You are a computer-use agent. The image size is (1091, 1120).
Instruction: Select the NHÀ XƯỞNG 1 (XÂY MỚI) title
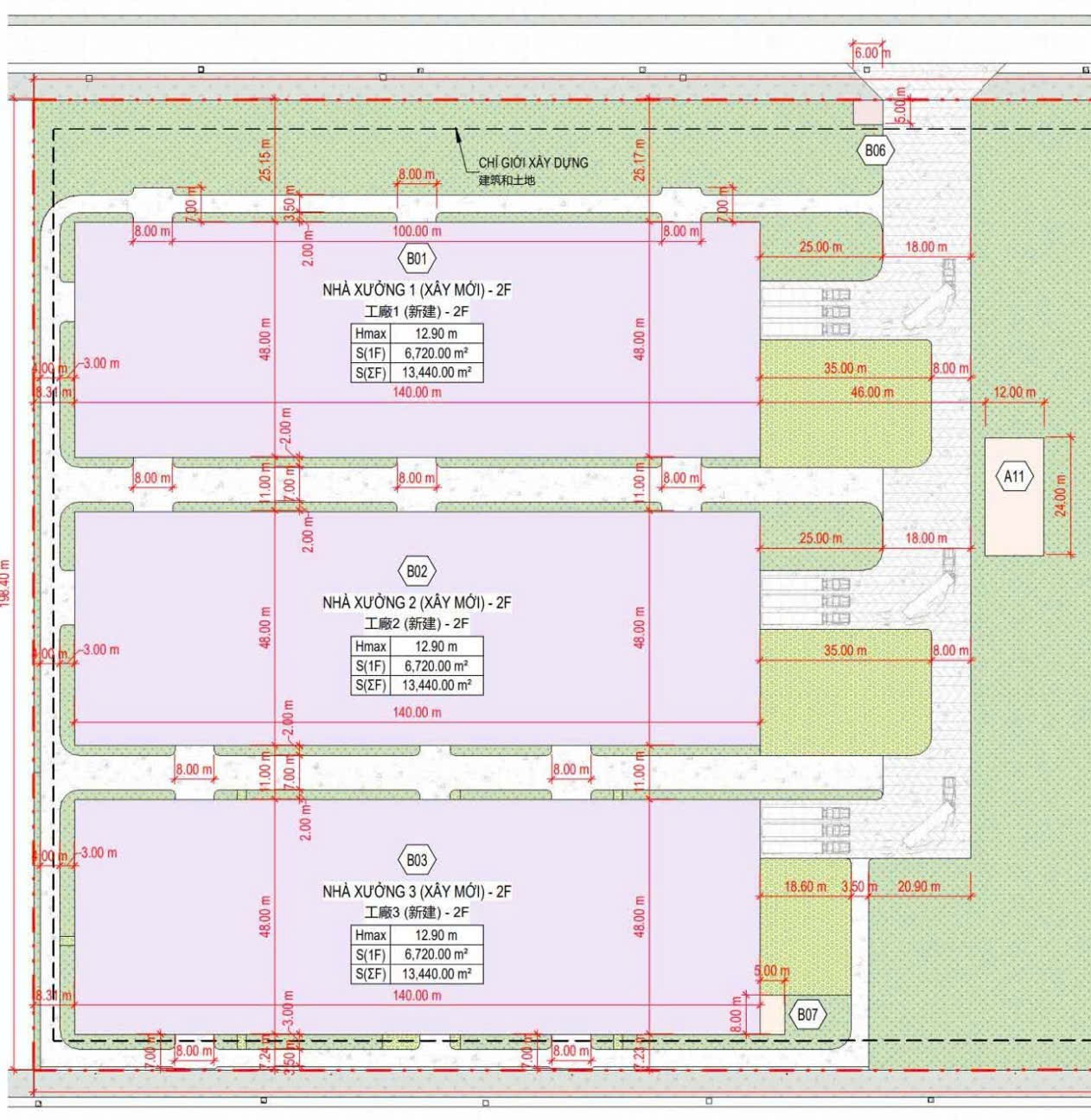[417, 290]
